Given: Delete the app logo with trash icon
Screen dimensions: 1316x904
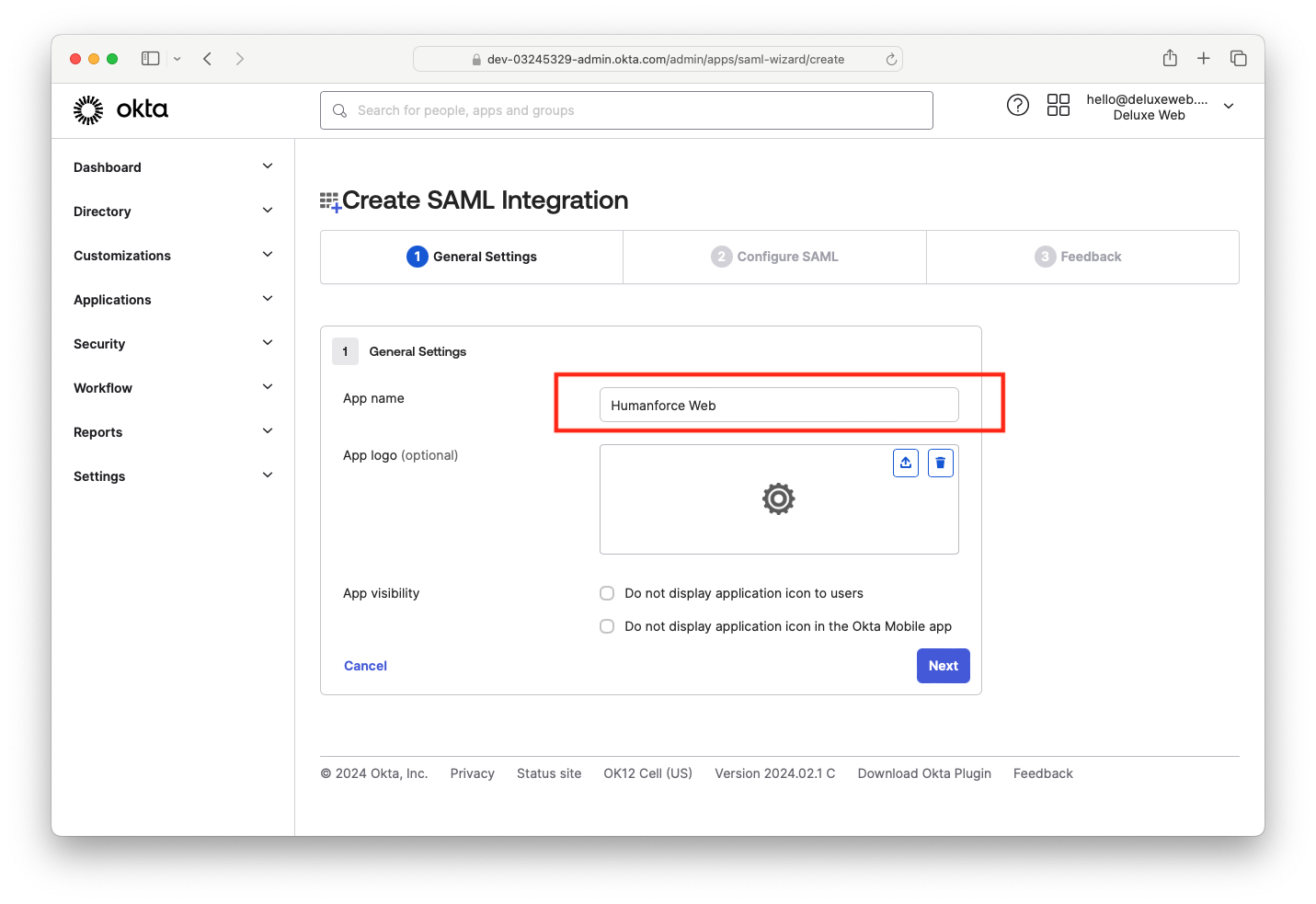Looking at the screenshot, I should pos(940,463).
